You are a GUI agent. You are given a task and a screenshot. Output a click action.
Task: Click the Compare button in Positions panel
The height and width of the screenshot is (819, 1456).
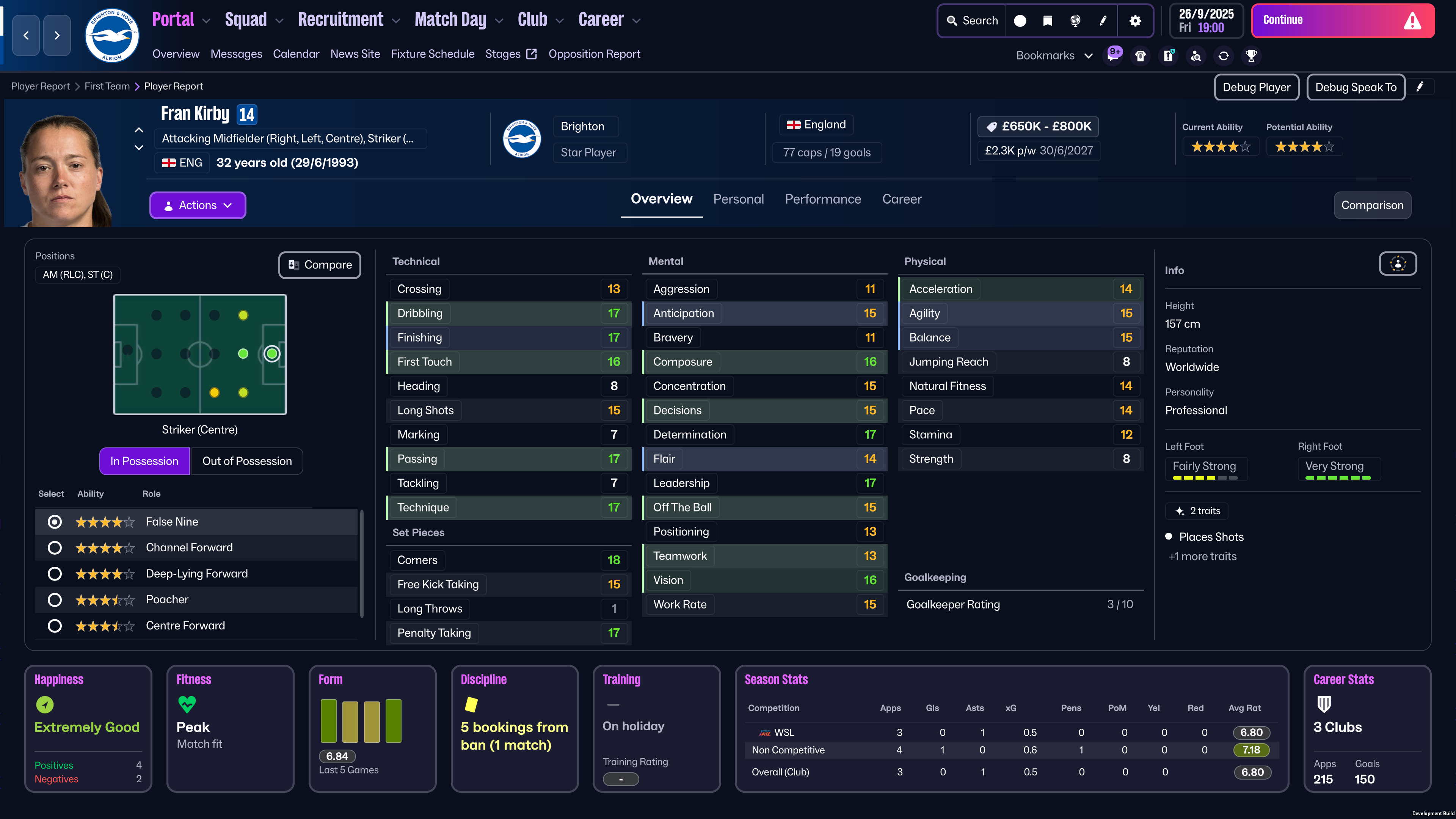[x=320, y=265]
